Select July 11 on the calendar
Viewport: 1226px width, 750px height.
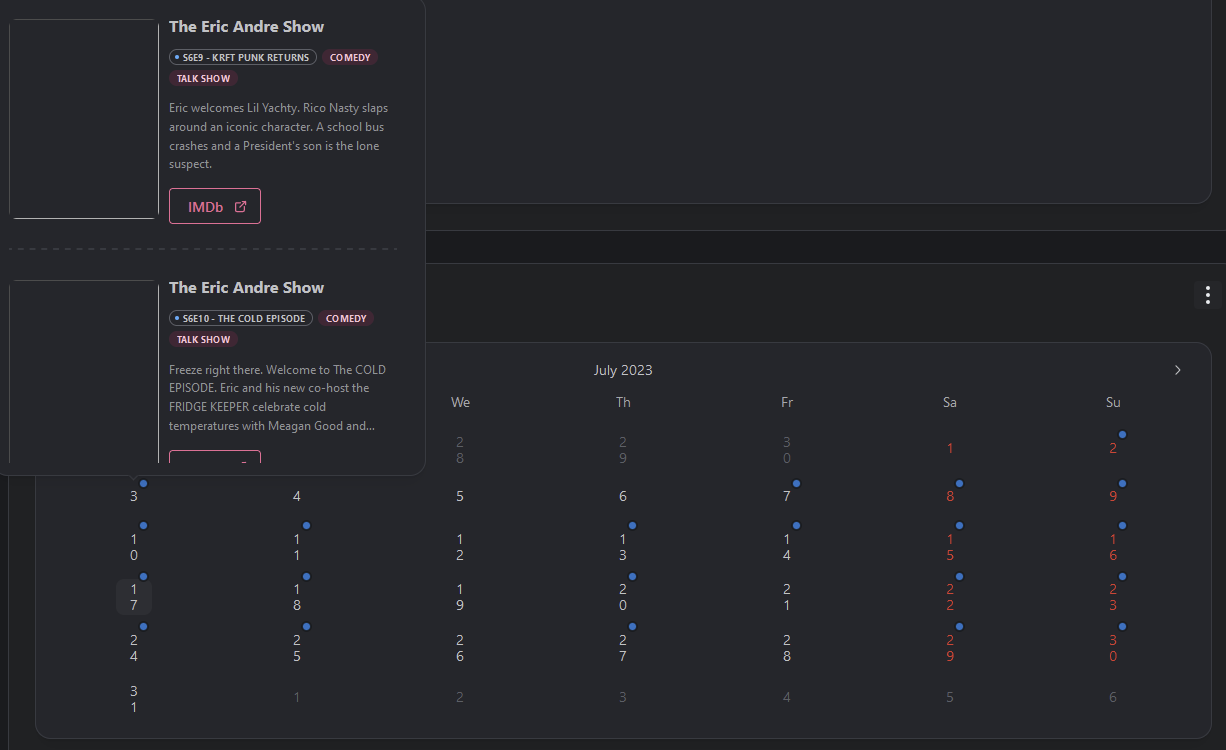[297, 547]
